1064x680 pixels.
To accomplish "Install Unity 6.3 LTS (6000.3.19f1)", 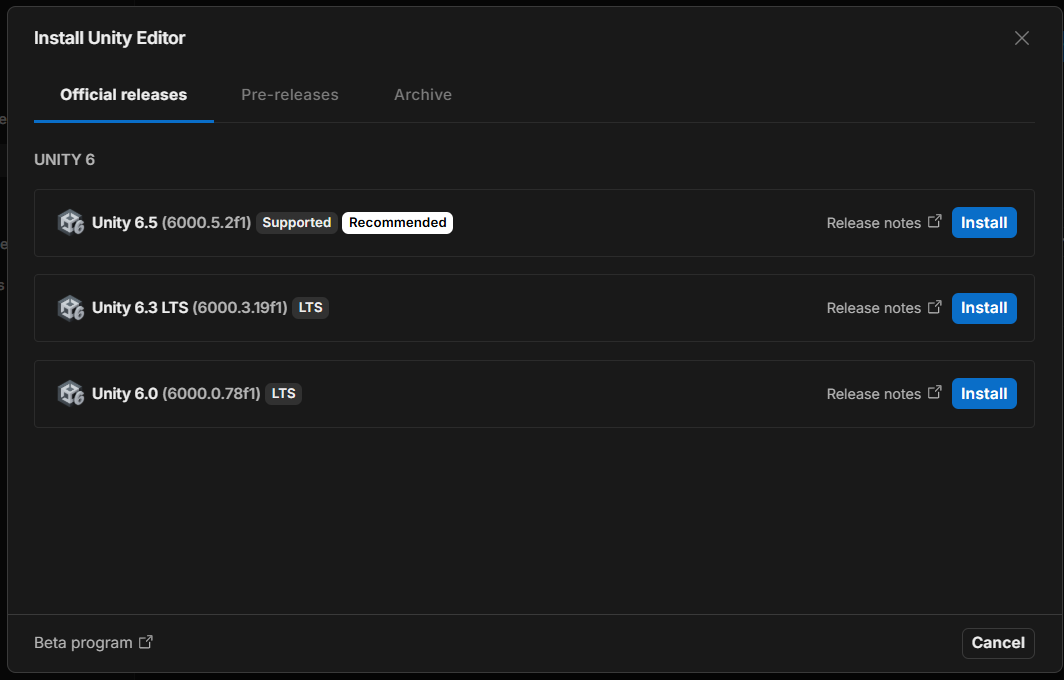I will pyautogui.click(x=984, y=308).
